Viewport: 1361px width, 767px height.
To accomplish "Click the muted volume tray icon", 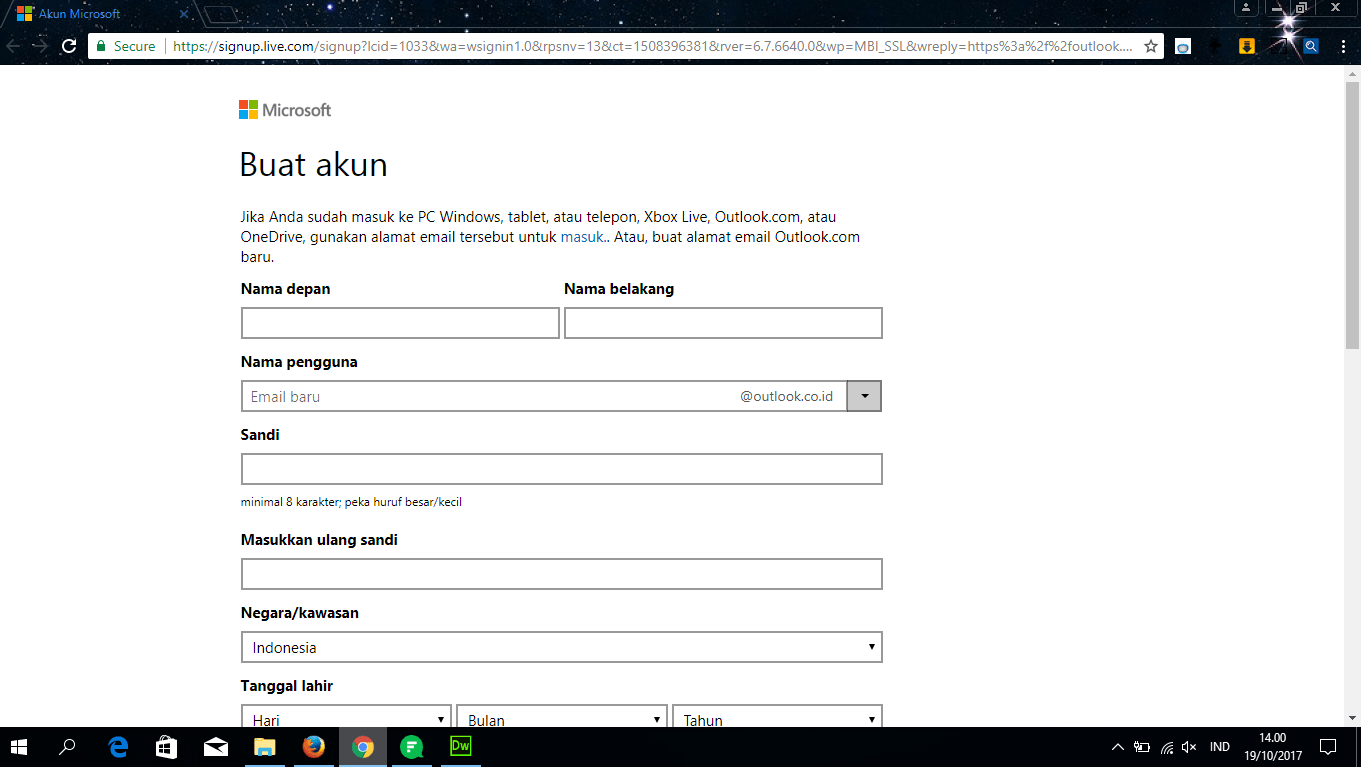I will [1189, 747].
